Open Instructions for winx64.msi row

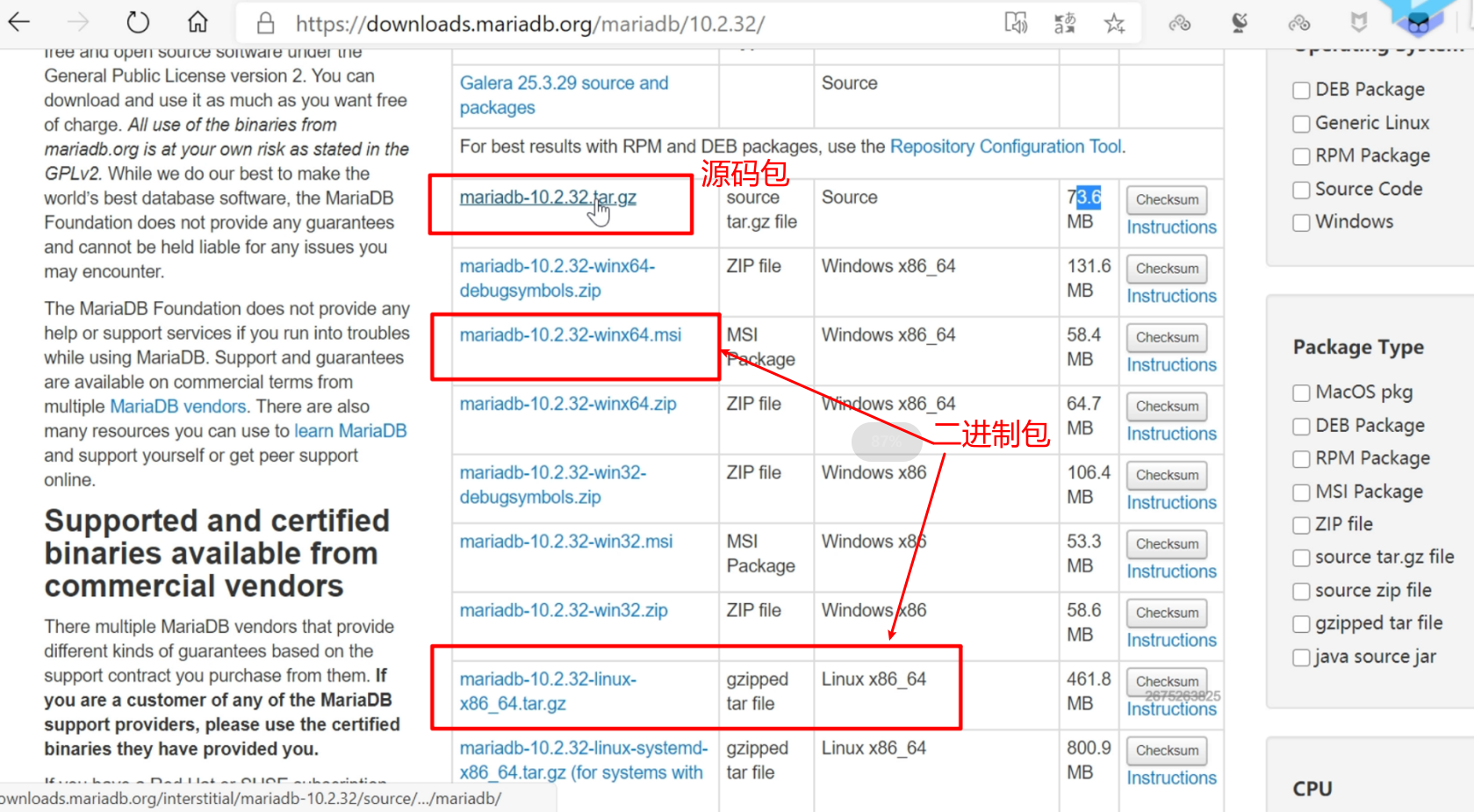coord(1172,365)
